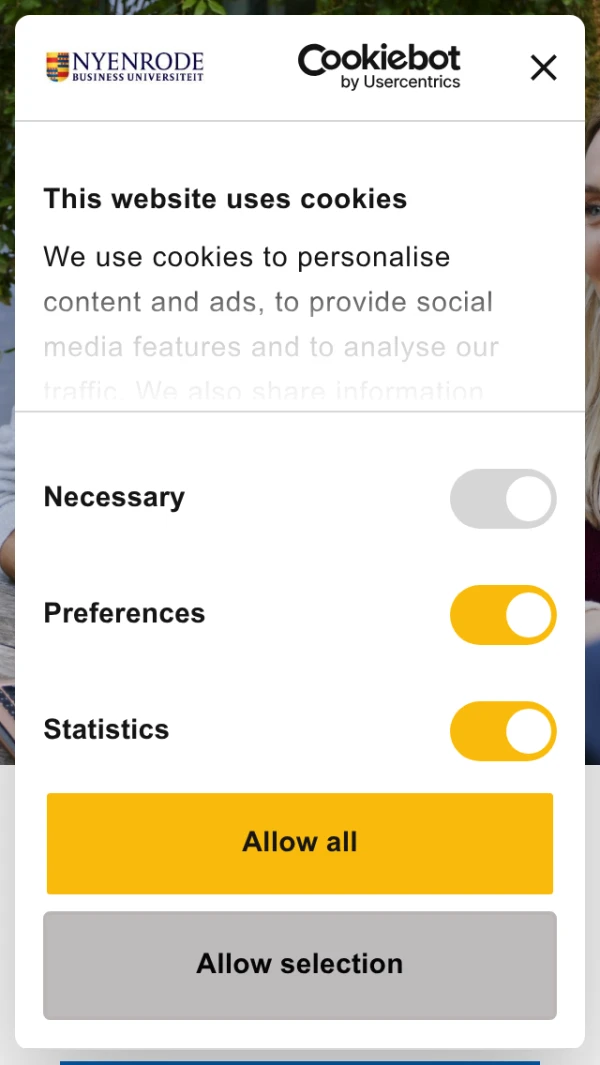Click the "This website uses cookies" heading
600x1065 pixels.
tap(225, 199)
